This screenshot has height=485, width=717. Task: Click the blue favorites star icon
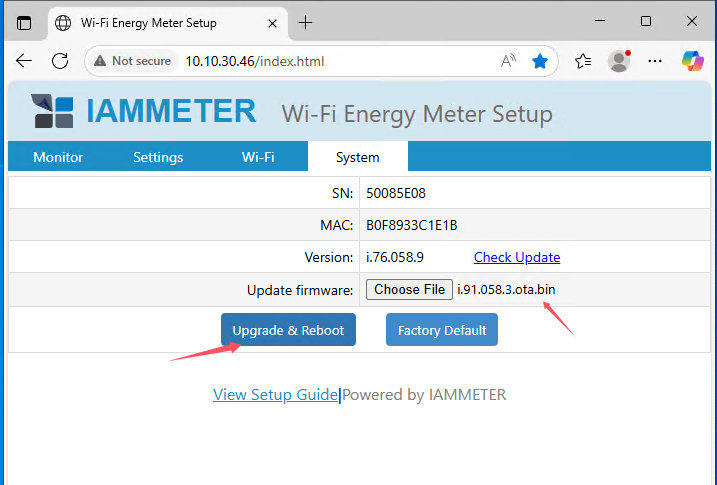point(540,61)
